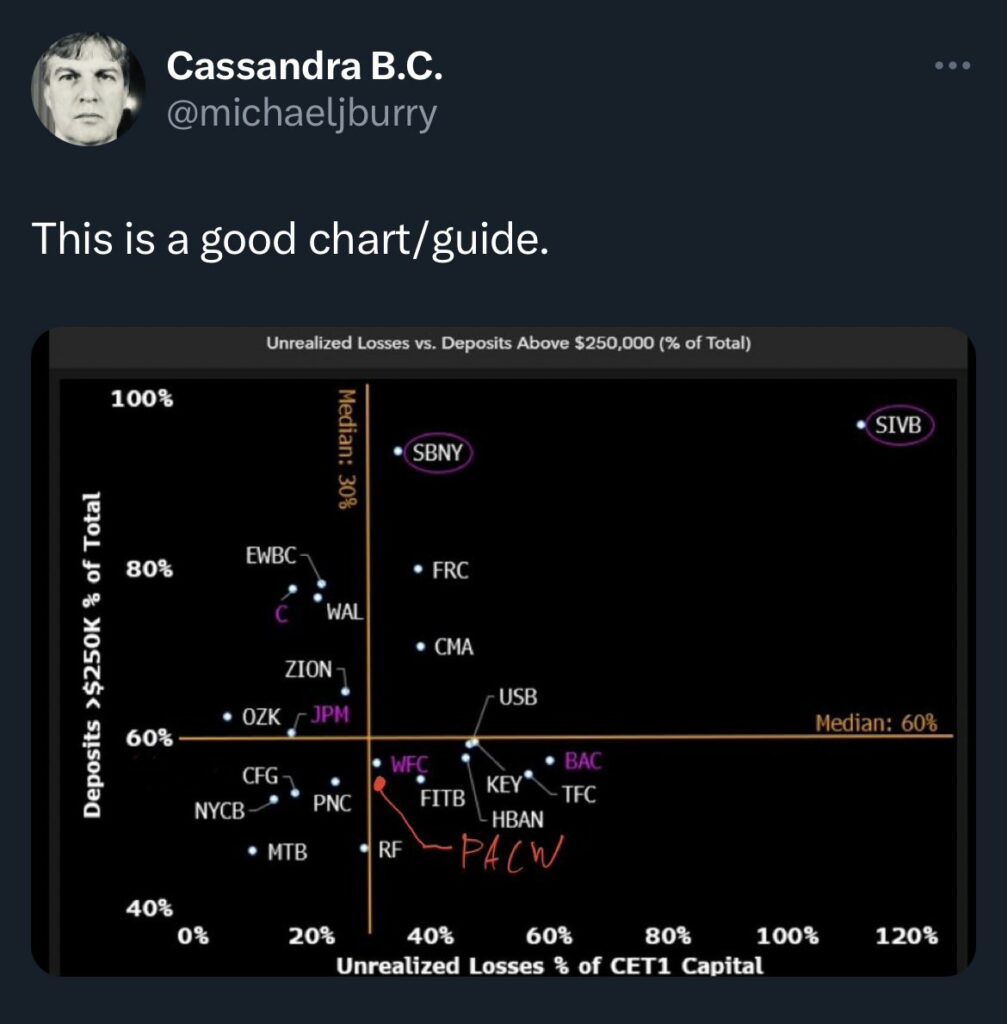Click the CMA data point label

click(453, 647)
